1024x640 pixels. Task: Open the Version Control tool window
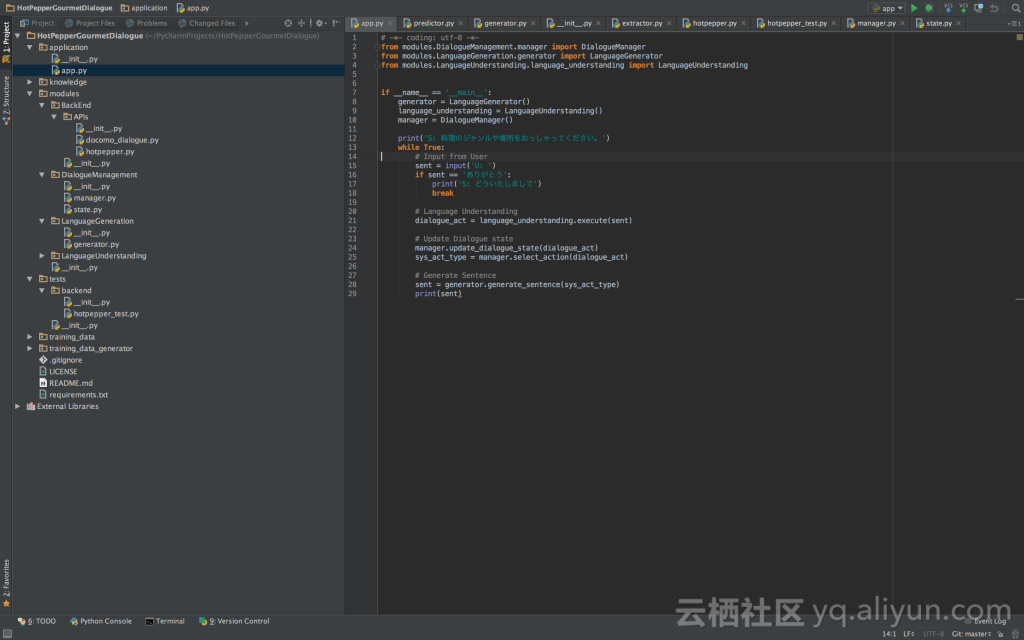coord(234,621)
